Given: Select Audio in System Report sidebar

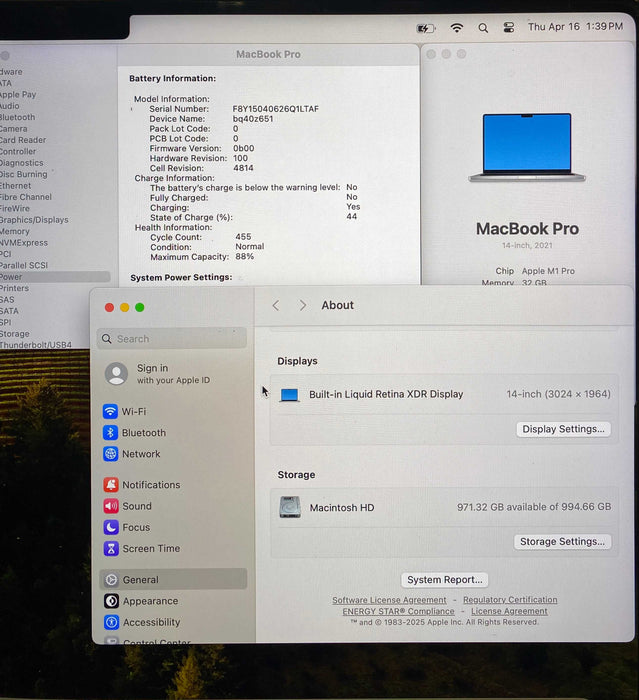Looking at the screenshot, I should click(10, 106).
